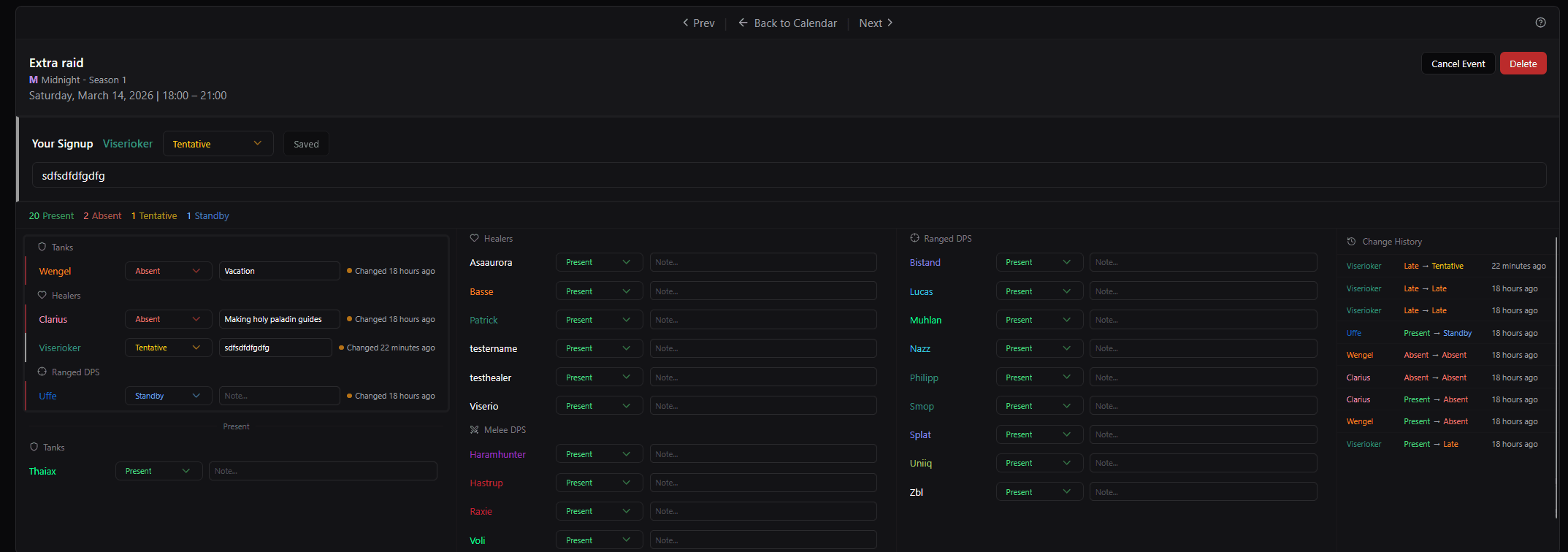Click the help question mark icon
Viewport: 1568px width, 552px height.
(1540, 23)
